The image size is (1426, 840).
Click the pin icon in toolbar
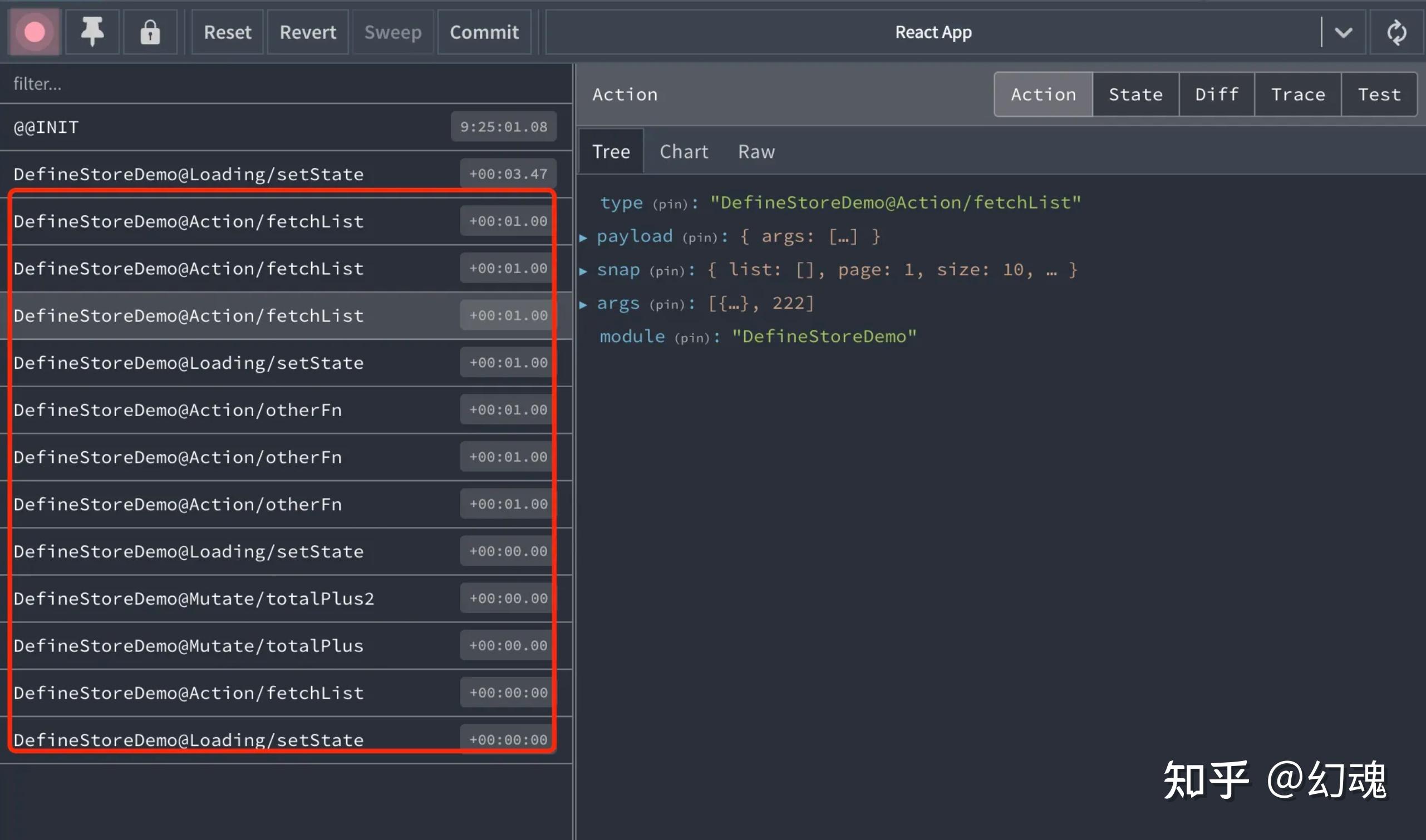tap(92, 32)
